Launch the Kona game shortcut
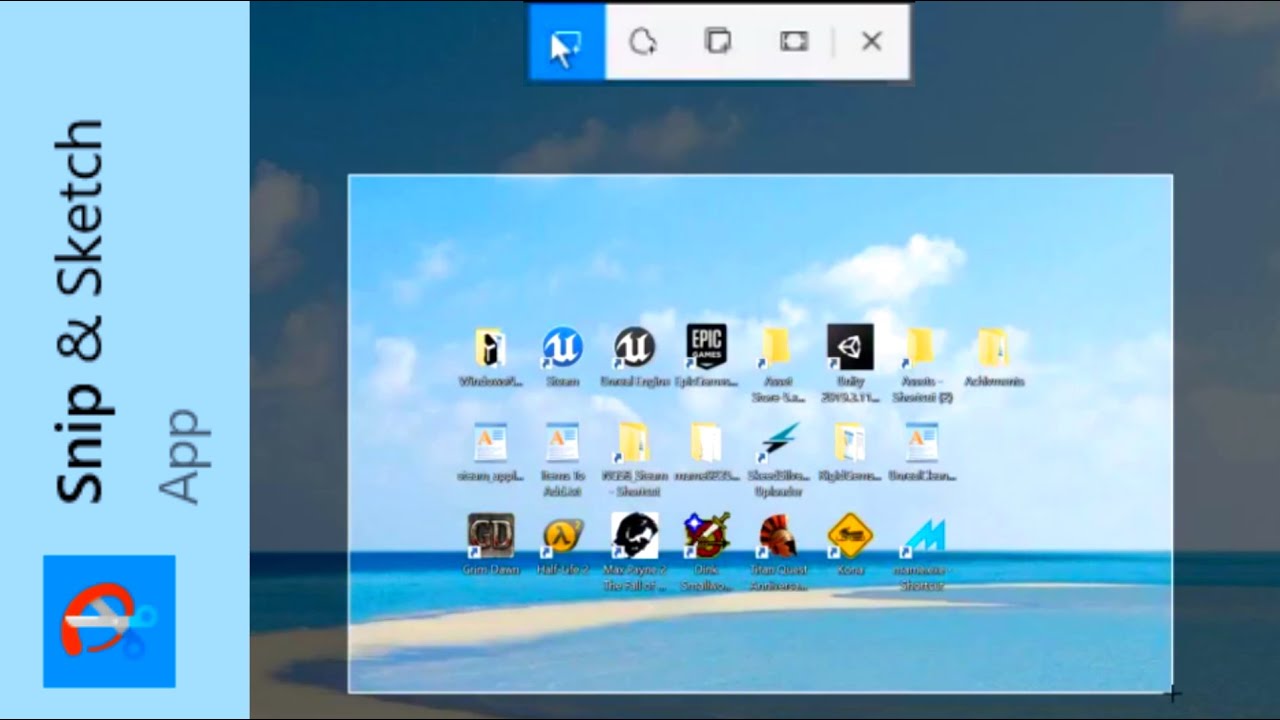This screenshot has height=720, width=1280. pyautogui.click(x=850, y=544)
